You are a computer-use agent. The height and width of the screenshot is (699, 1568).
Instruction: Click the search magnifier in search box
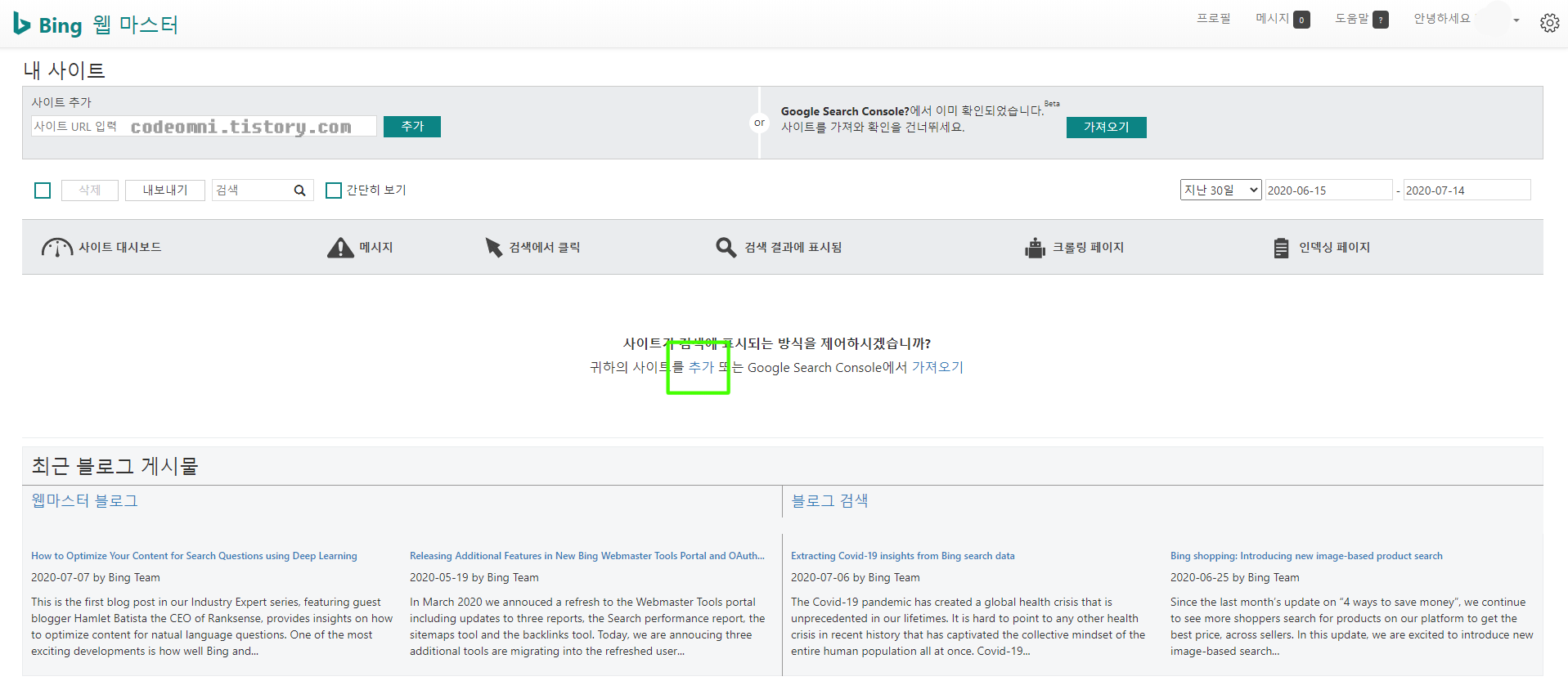coord(299,190)
